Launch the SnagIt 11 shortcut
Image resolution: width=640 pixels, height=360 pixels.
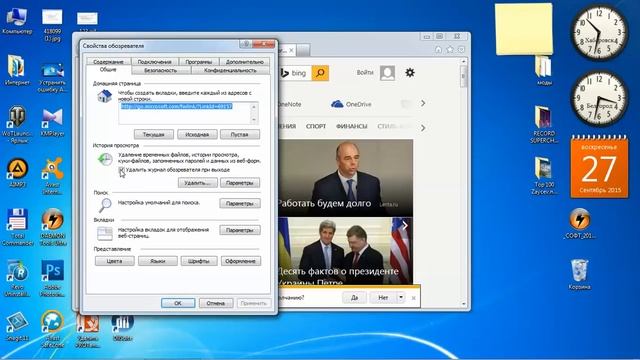[17, 327]
